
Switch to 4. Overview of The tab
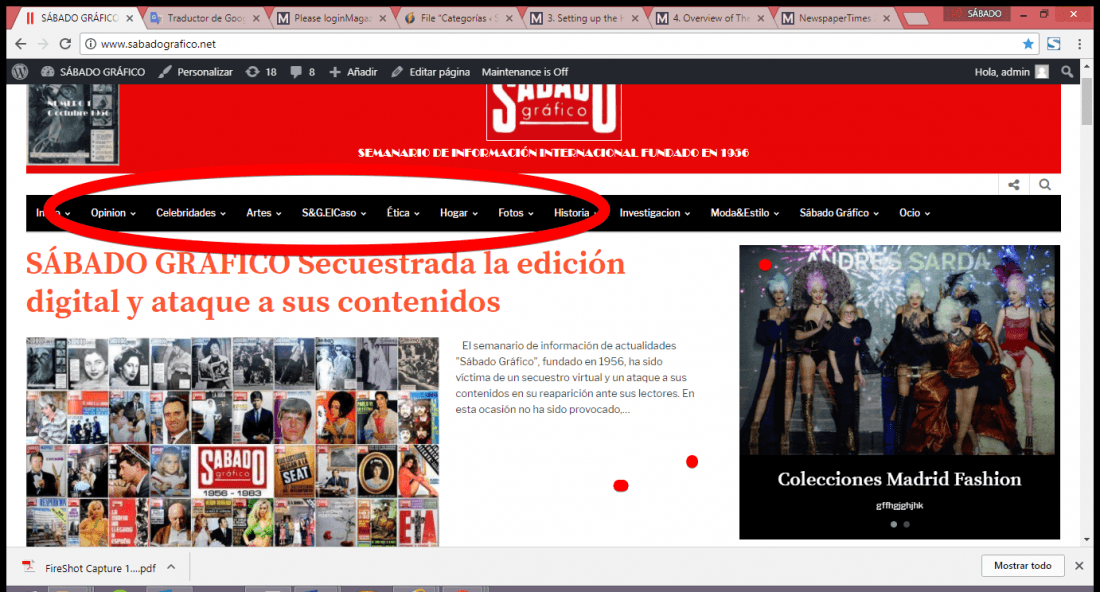coord(710,18)
